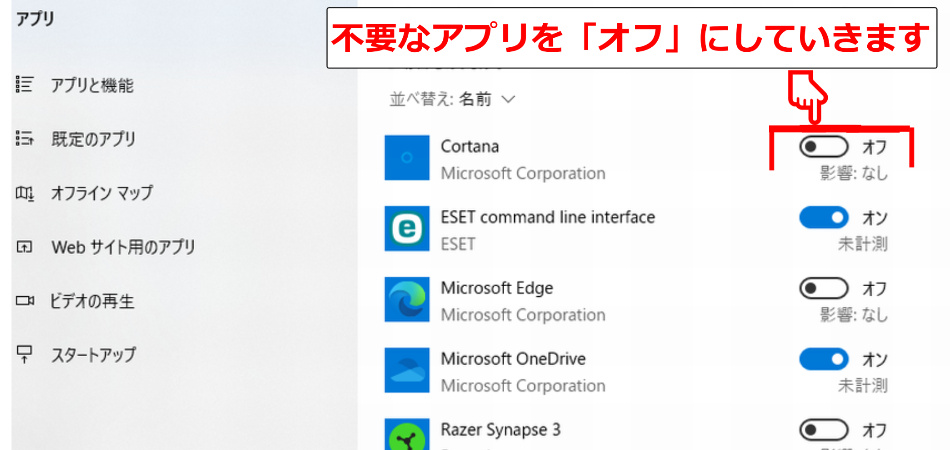
Task: Click the Microsoft Edge name text
Action: 497,288
